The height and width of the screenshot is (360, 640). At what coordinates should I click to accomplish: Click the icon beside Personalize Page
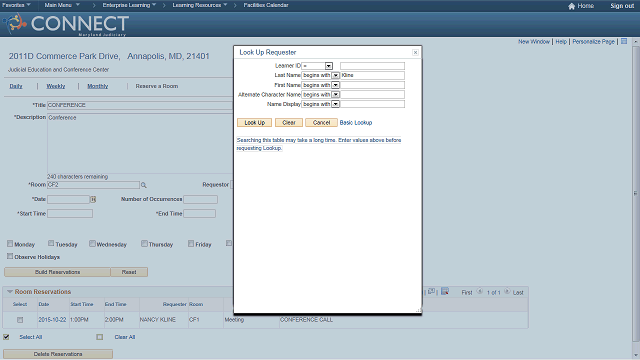[624, 41]
